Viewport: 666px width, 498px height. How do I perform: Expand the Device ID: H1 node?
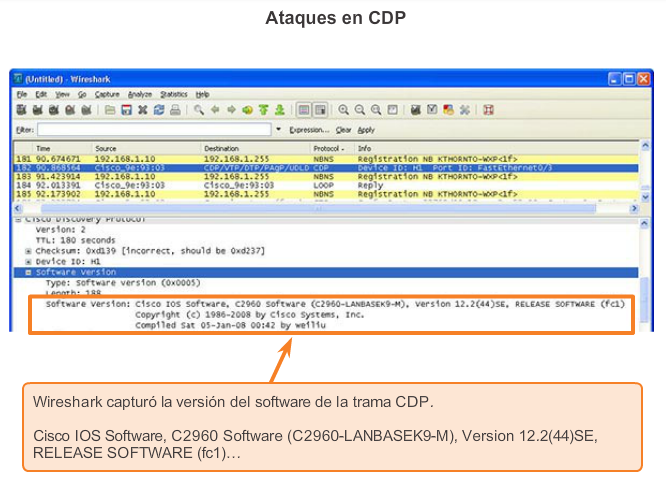pyautogui.click(x=28, y=262)
